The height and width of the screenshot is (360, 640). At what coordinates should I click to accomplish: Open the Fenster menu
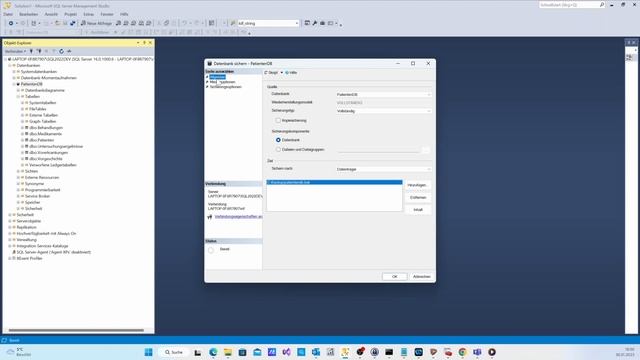107,14
